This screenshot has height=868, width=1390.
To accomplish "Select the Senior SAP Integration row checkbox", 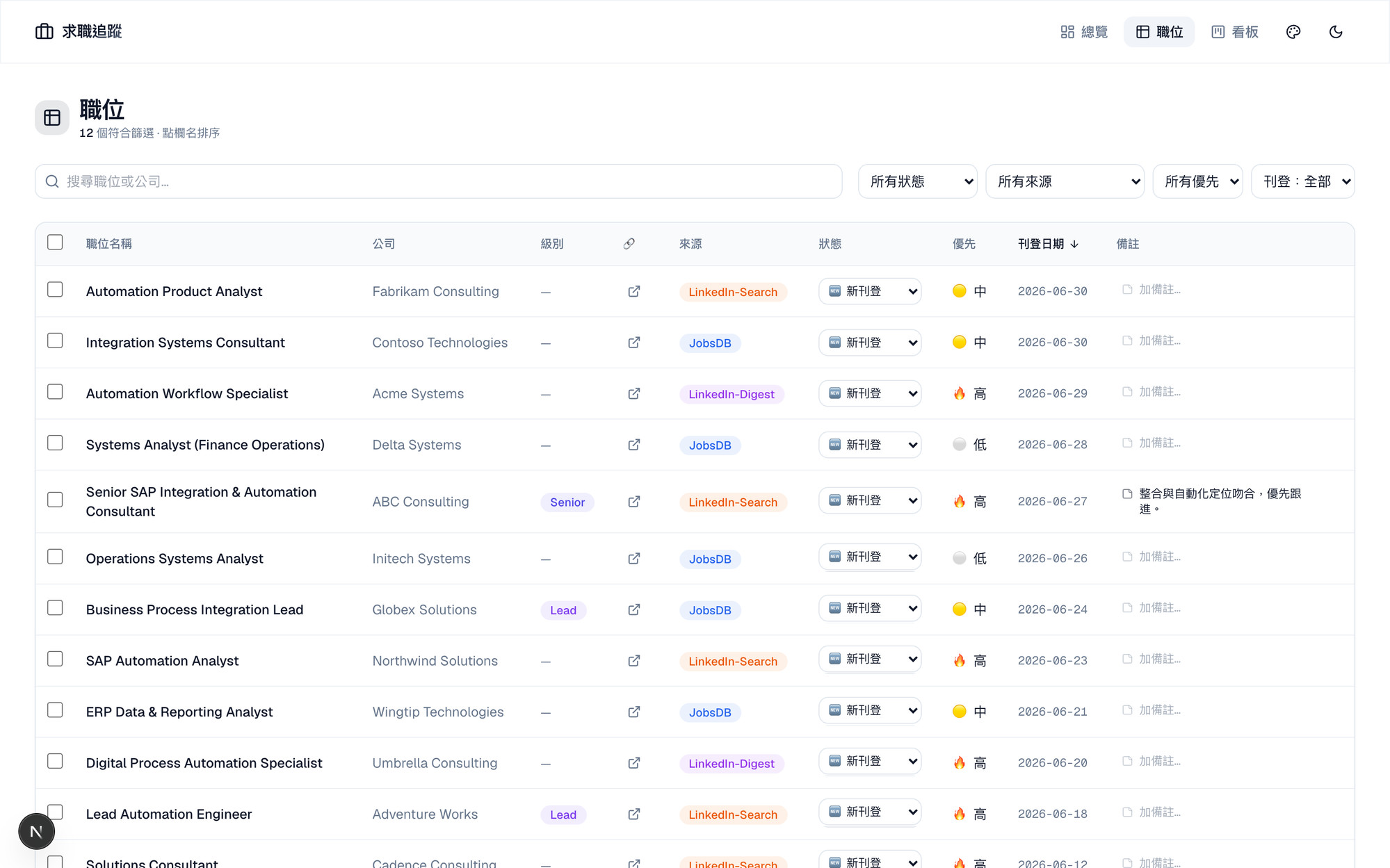I will coord(55,500).
